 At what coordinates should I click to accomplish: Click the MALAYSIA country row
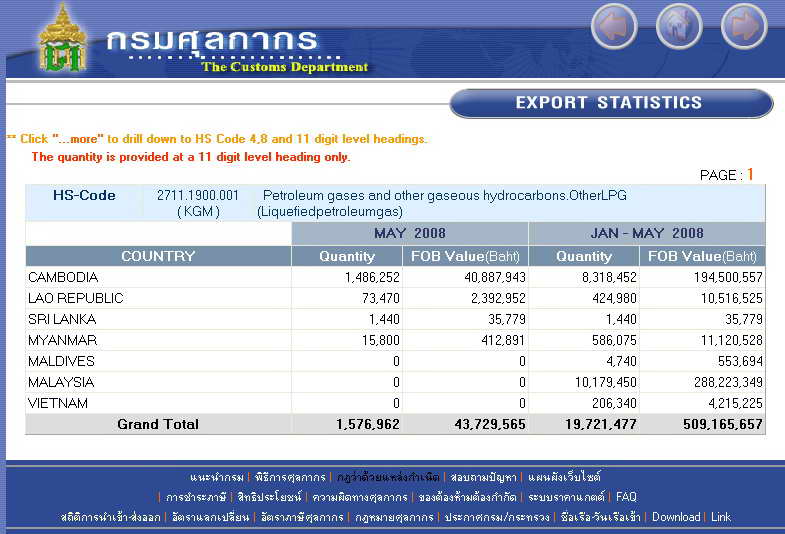click(x=61, y=382)
